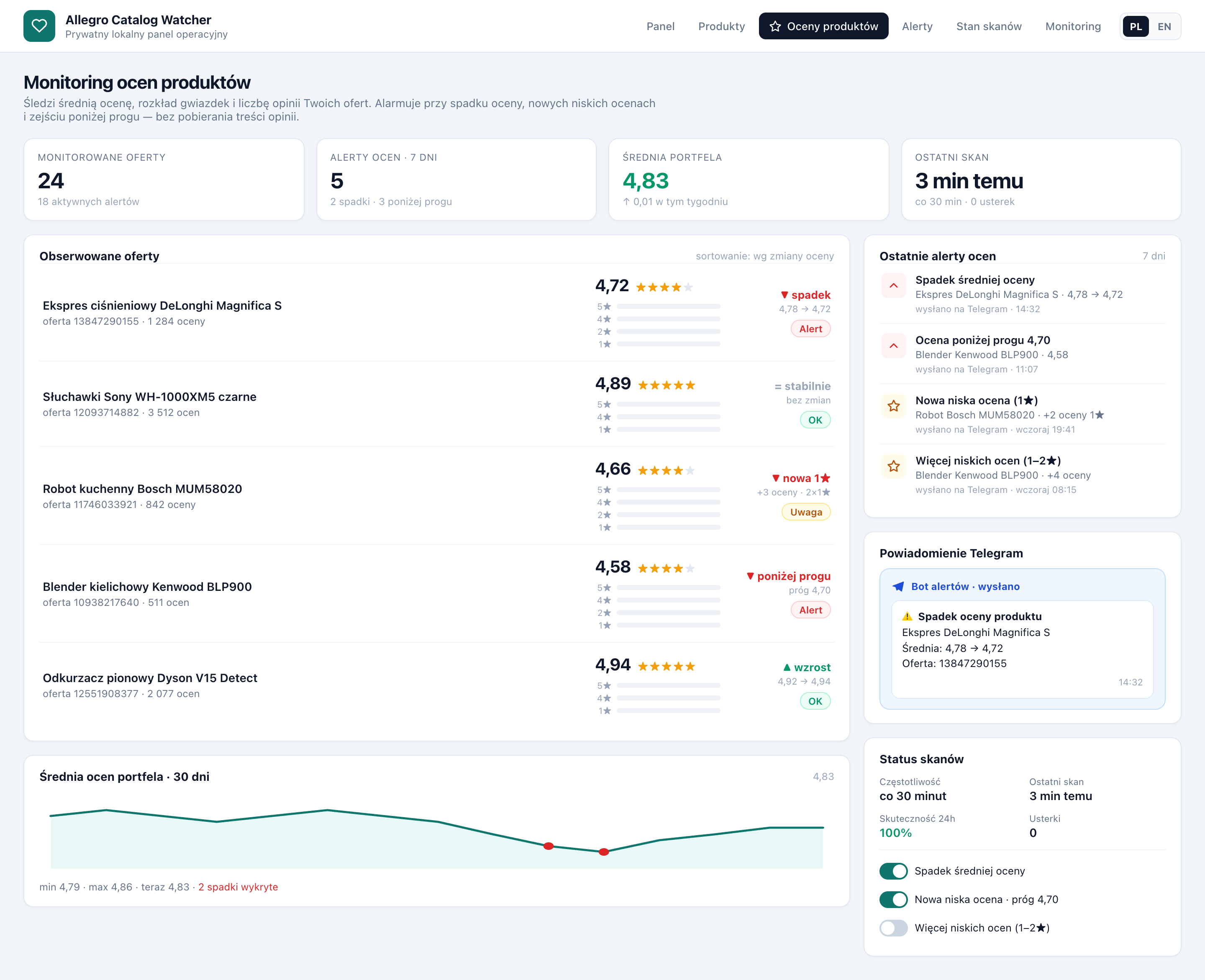Click Alert badge for DeLonghi Magnifica S
Image resolution: width=1205 pixels, height=980 pixels.
click(x=810, y=329)
